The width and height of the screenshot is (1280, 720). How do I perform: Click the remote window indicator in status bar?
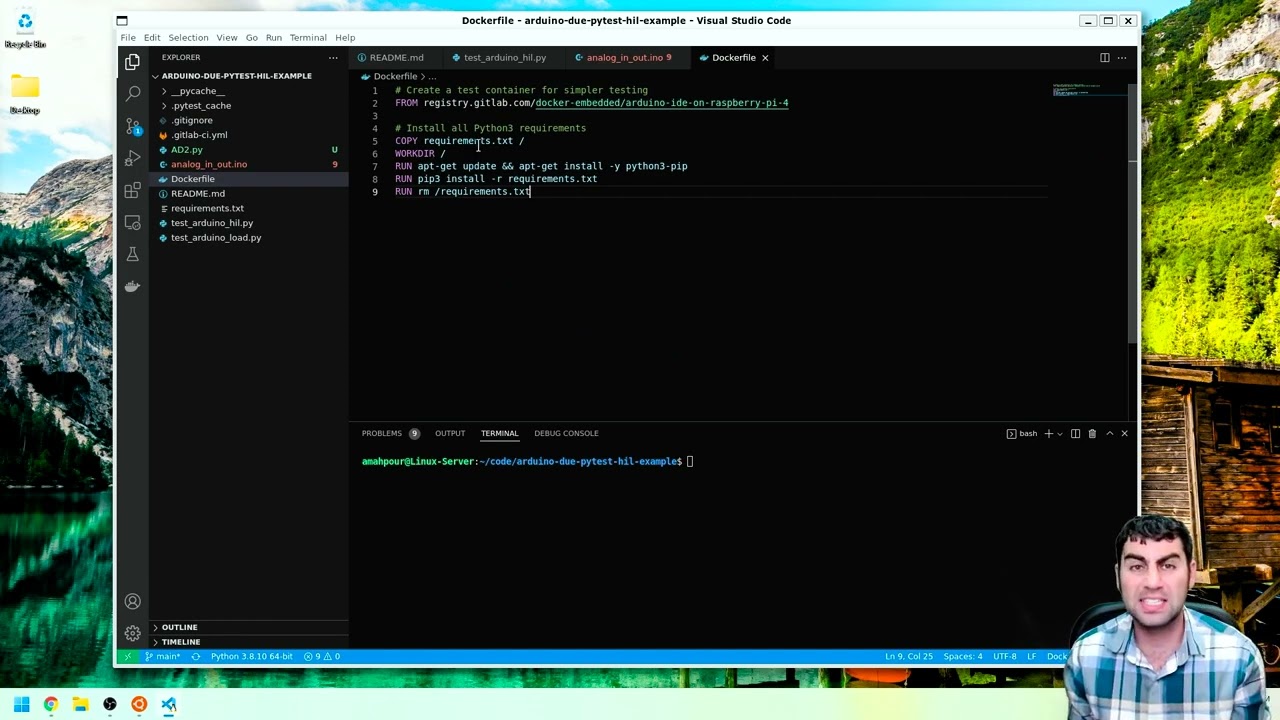click(127, 656)
